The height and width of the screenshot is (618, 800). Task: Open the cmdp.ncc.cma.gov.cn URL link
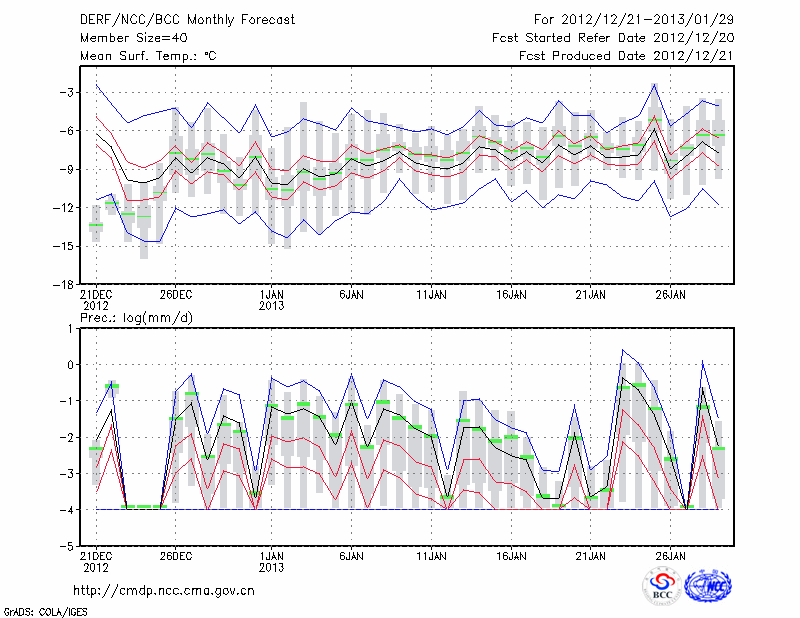165,590
